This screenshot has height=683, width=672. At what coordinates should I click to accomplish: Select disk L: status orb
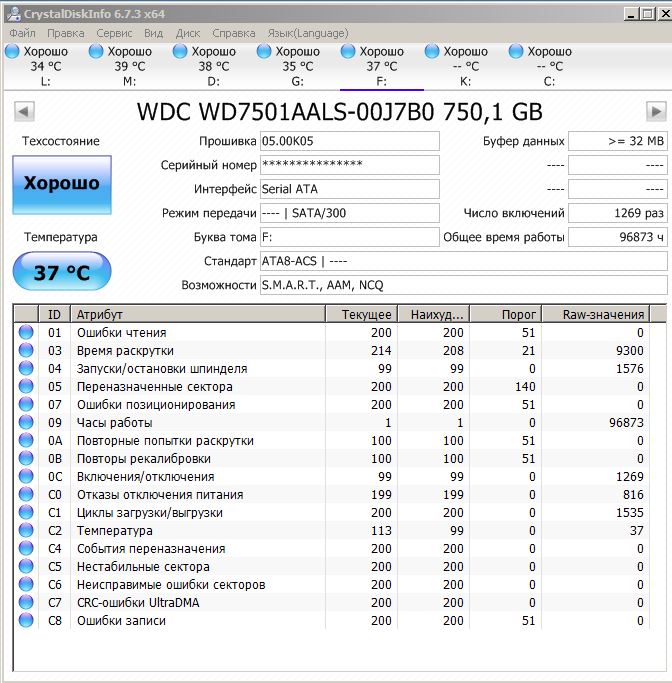pos(12,51)
